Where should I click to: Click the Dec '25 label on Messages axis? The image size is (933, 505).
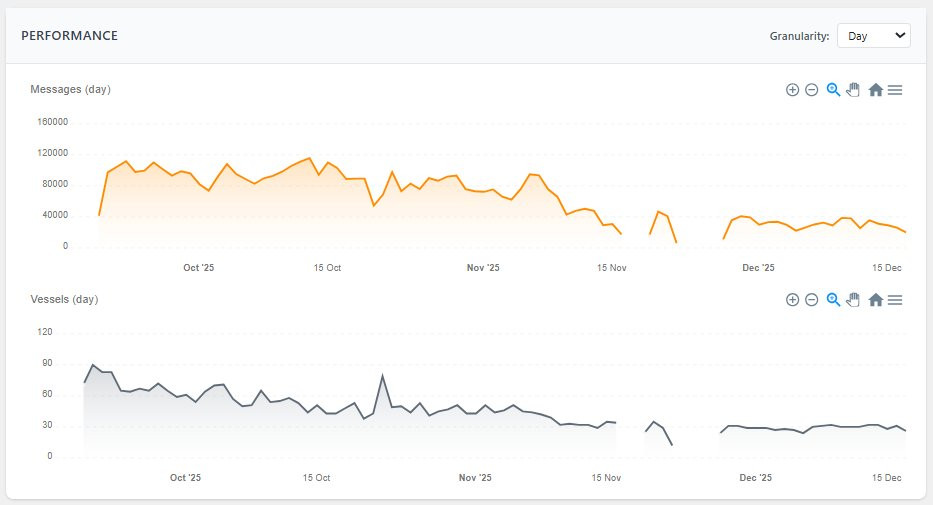pyautogui.click(x=758, y=268)
